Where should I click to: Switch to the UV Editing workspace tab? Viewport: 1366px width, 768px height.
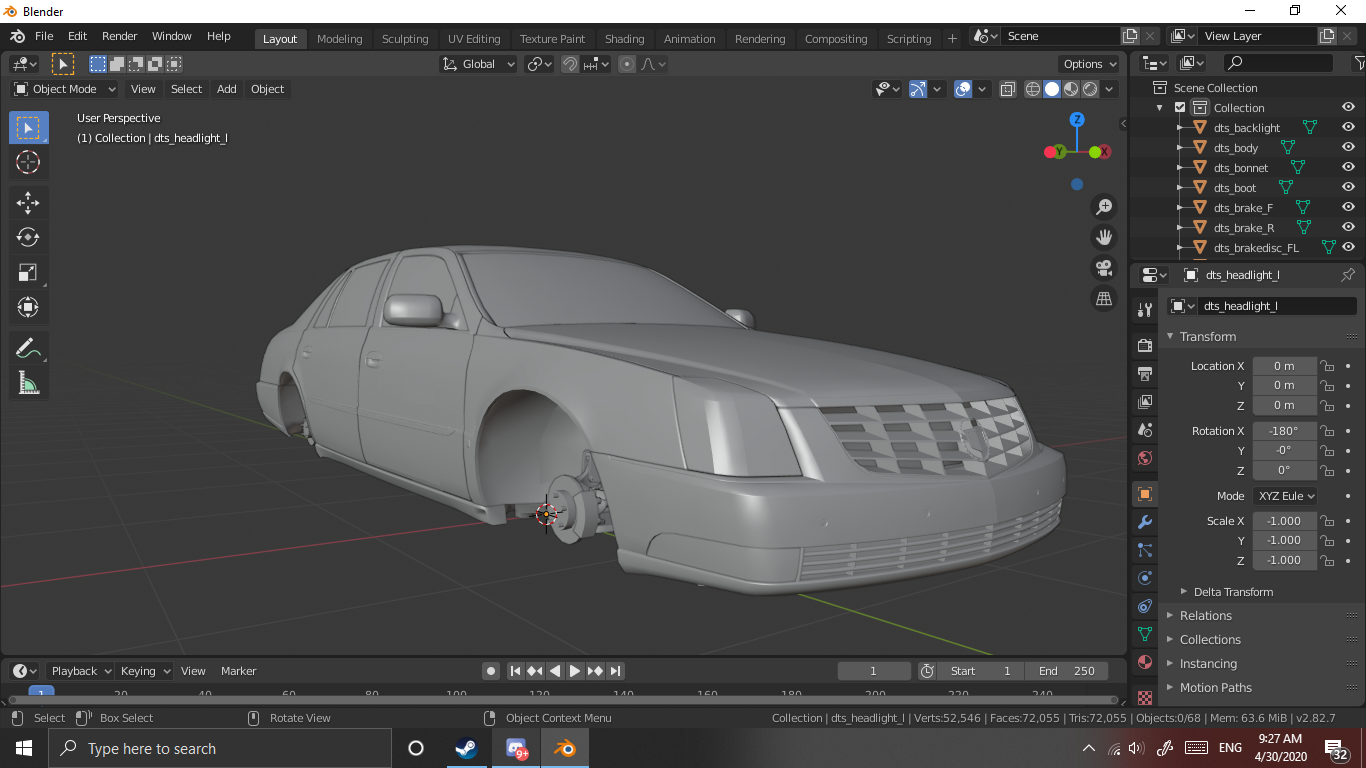[474, 39]
